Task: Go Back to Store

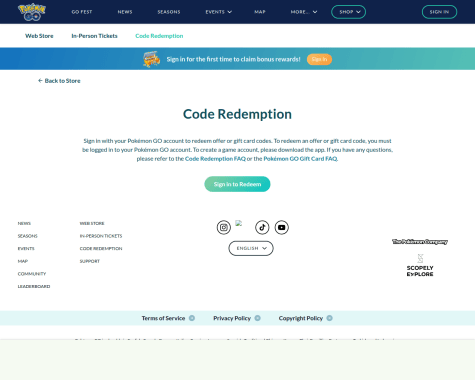Action: [59, 81]
